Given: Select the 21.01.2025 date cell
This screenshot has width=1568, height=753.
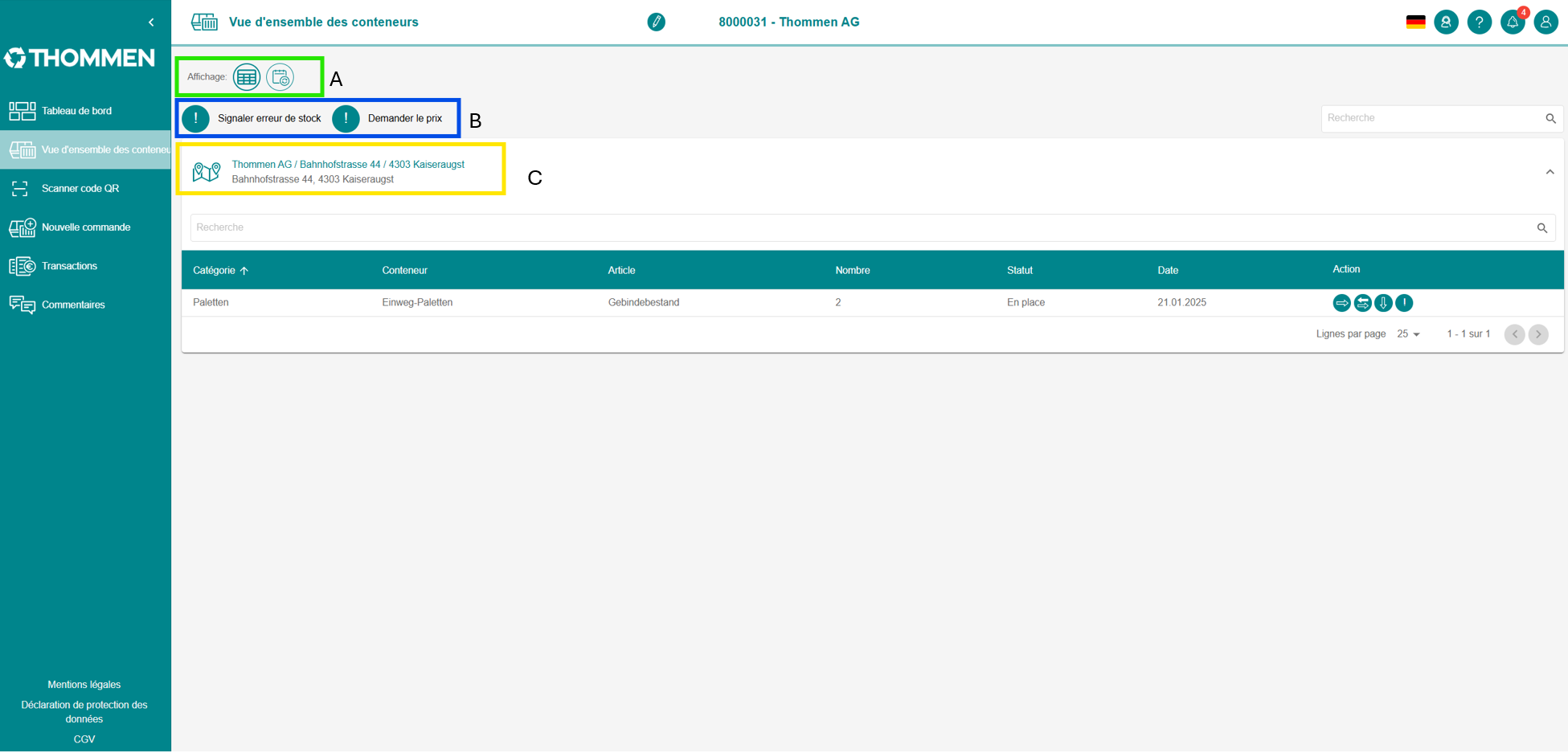Looking at the screenshot, I should pos(1181,303).
